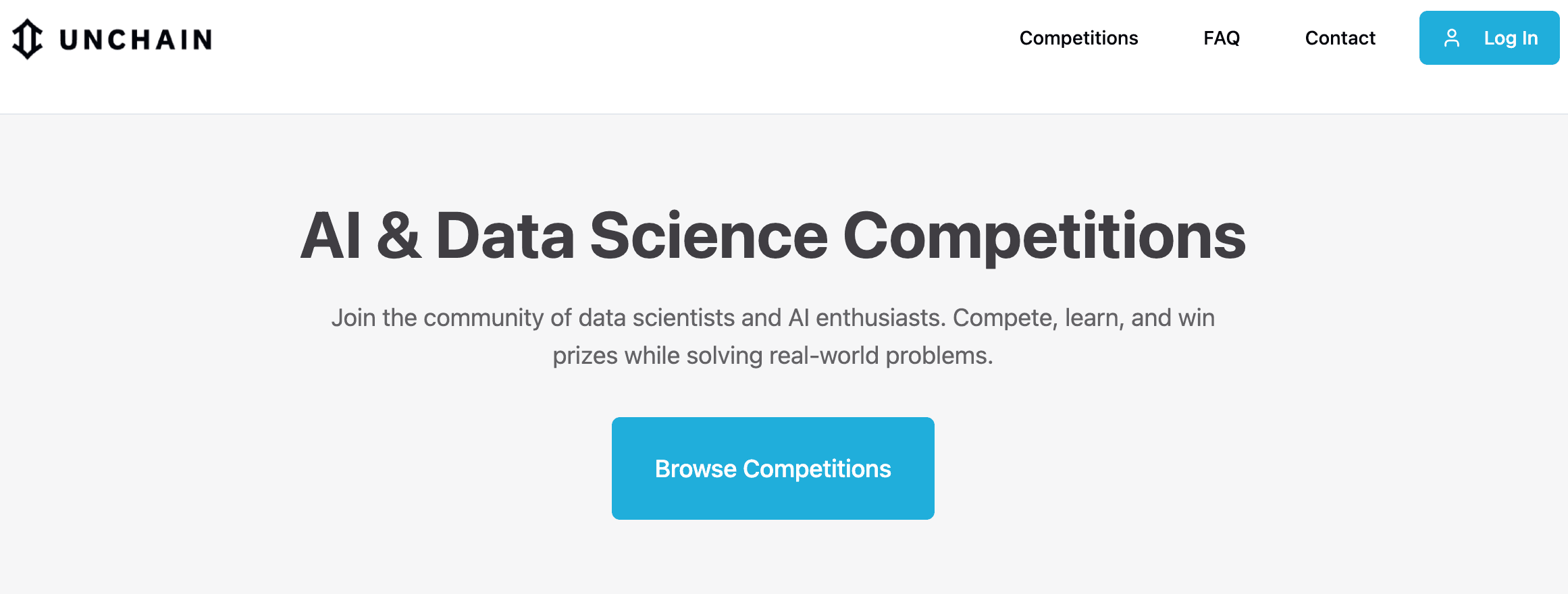Click the word 'Browse' on the blue button
The image size is (1568, 594).
[696, 468]
